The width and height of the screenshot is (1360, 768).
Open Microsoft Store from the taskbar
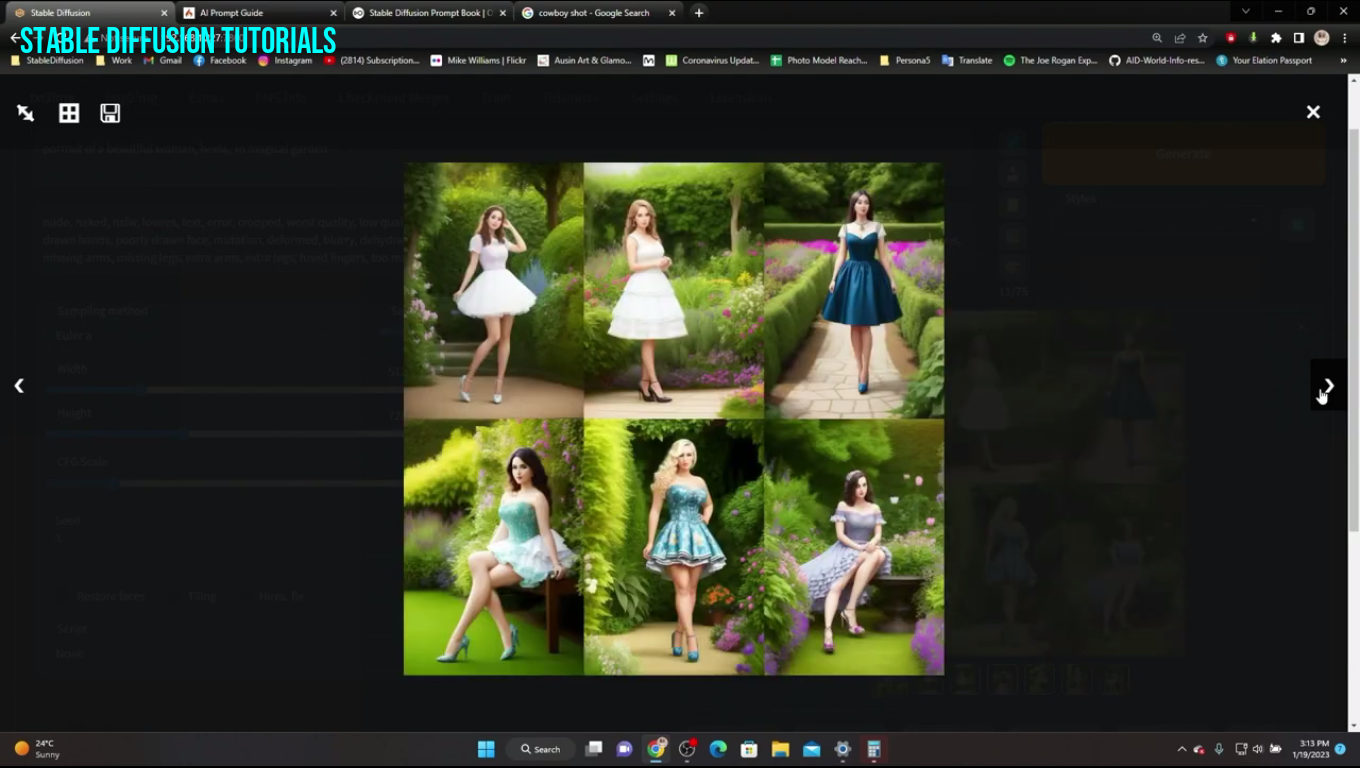click(x=749, y=749)
